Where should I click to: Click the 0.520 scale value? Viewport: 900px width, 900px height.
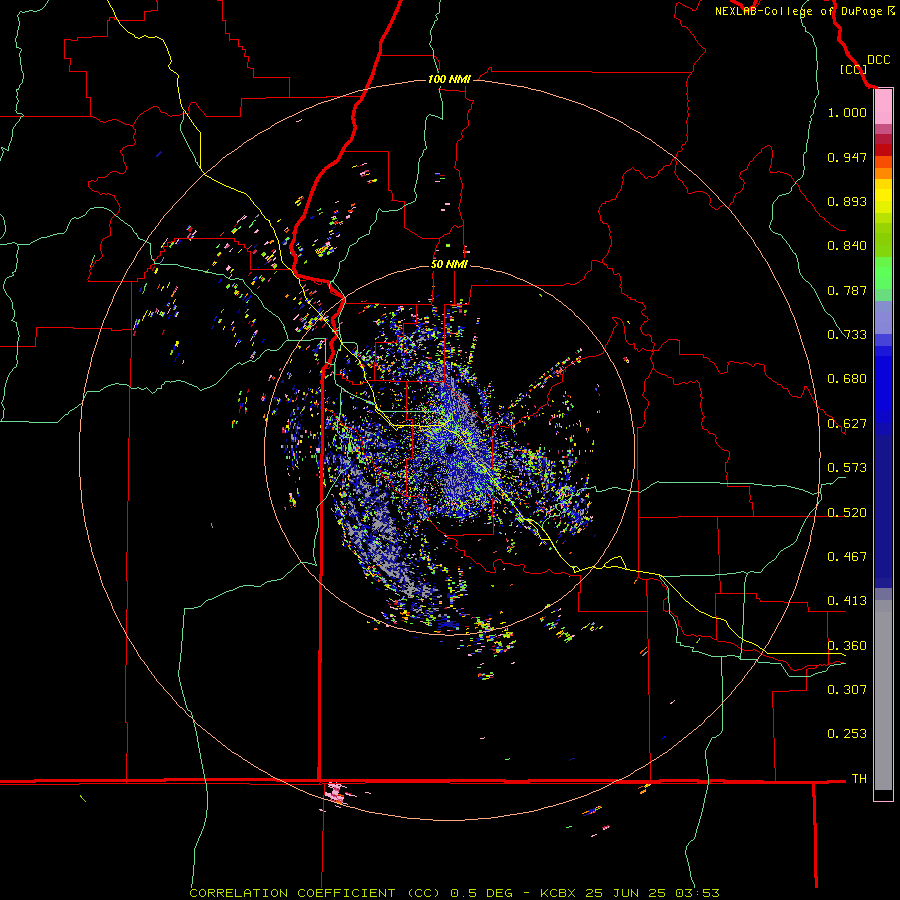(x=847, y=513)
